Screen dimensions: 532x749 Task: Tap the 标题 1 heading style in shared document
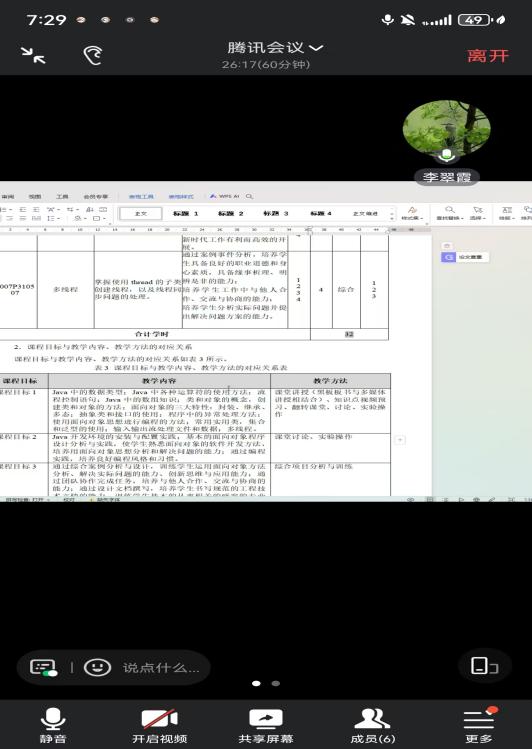(x=185, y=214)
